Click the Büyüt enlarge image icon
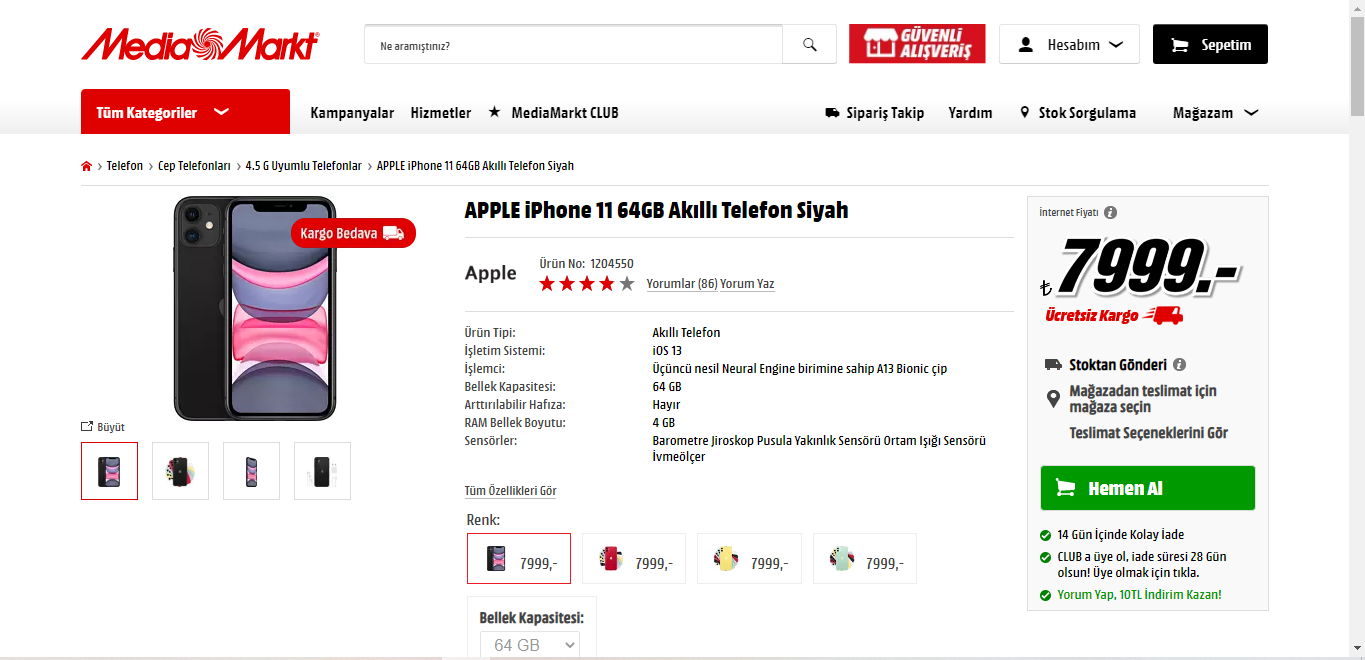Viewport: 1365px width, 660px height. tap(87, 427)
